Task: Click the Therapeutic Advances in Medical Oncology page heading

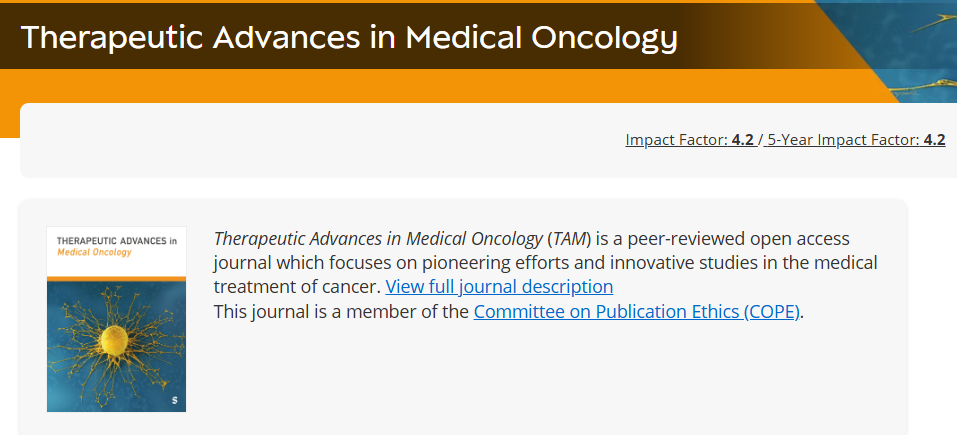Action: [349, 37]
